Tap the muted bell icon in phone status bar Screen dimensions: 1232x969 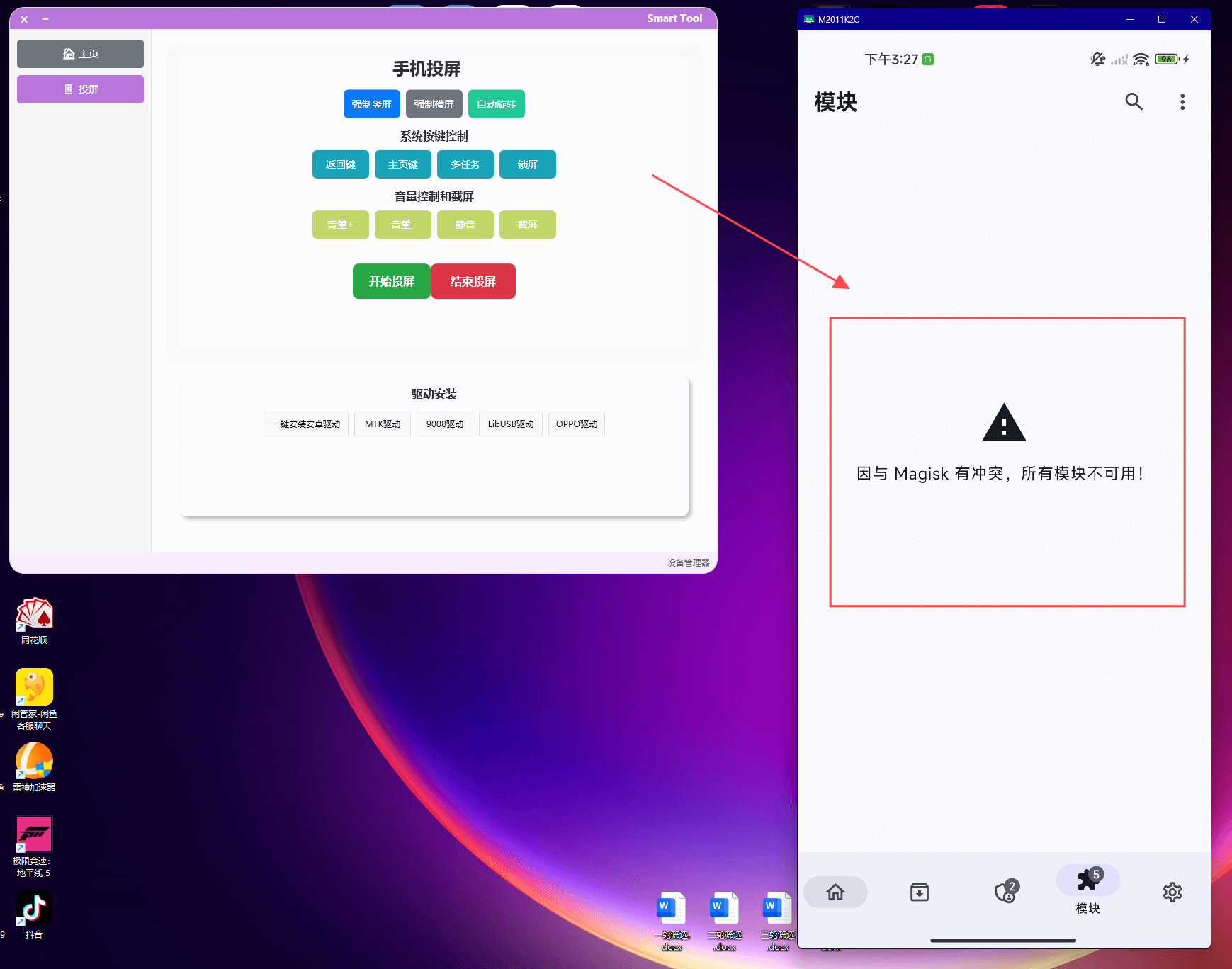click(1097, 59)
